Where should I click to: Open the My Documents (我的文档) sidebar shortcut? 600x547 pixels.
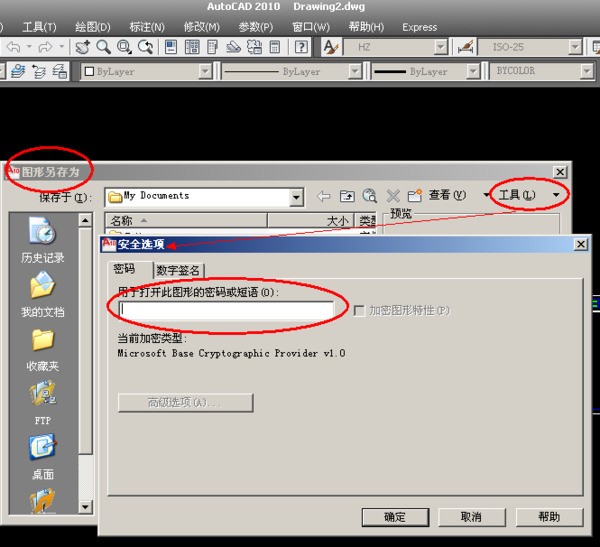(x=42, y=288)
